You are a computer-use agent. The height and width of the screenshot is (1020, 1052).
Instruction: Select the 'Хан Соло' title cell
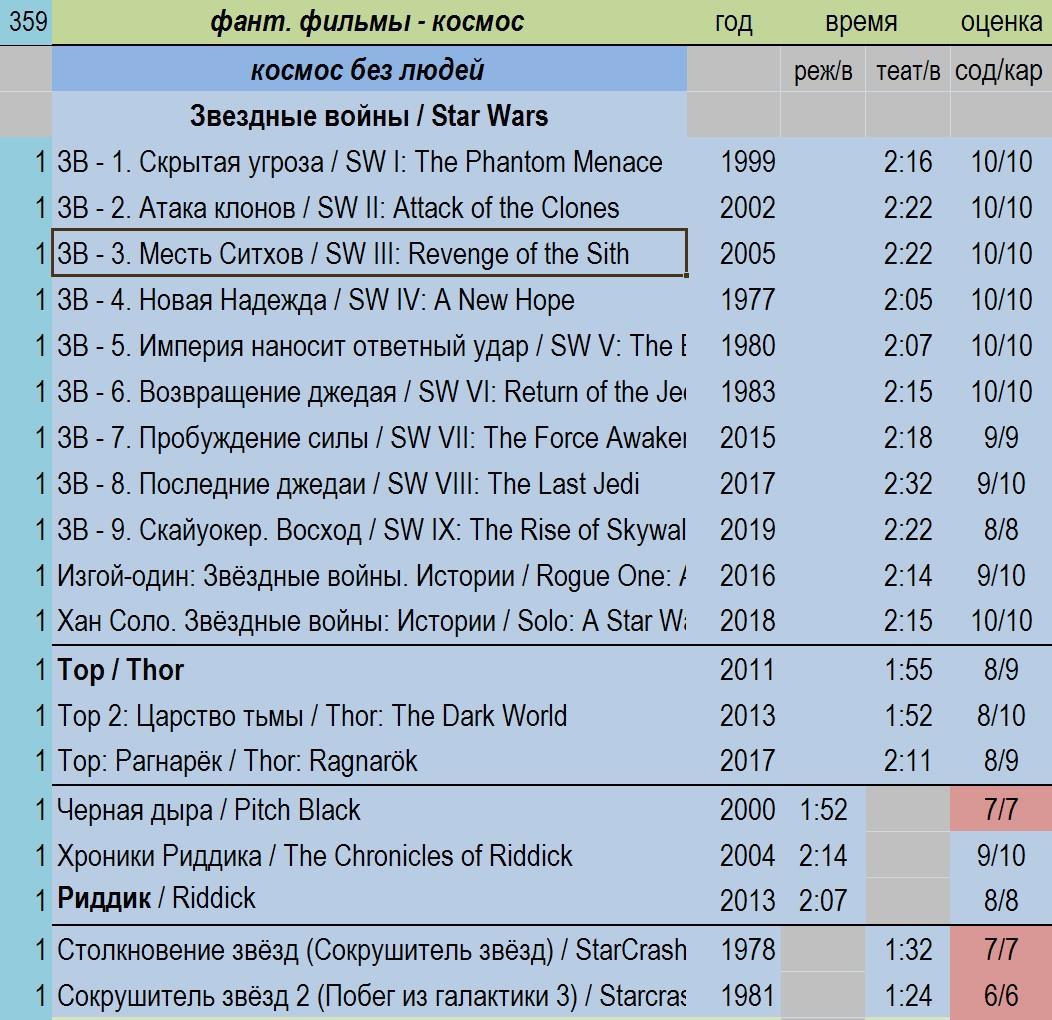(x=369, y=621)
